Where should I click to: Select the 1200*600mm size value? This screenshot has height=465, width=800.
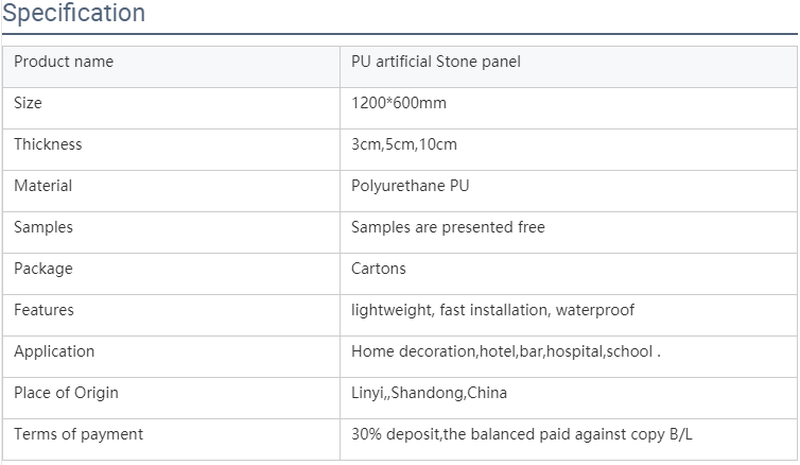[400, 103]
